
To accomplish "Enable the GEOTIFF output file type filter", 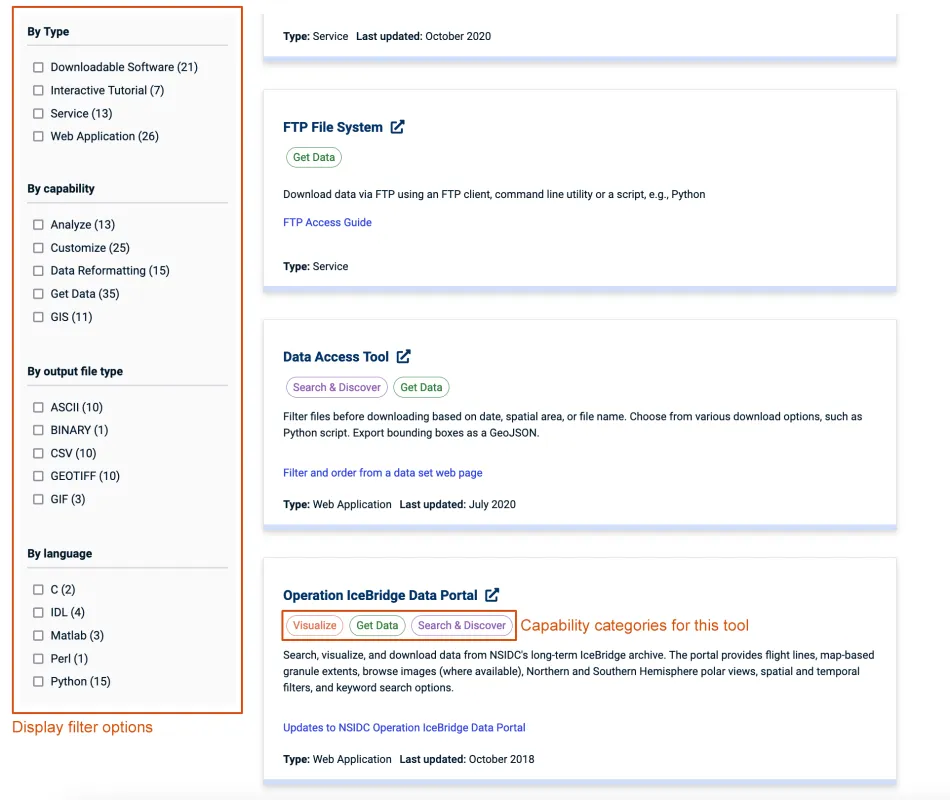I will (x=37, y=476).
